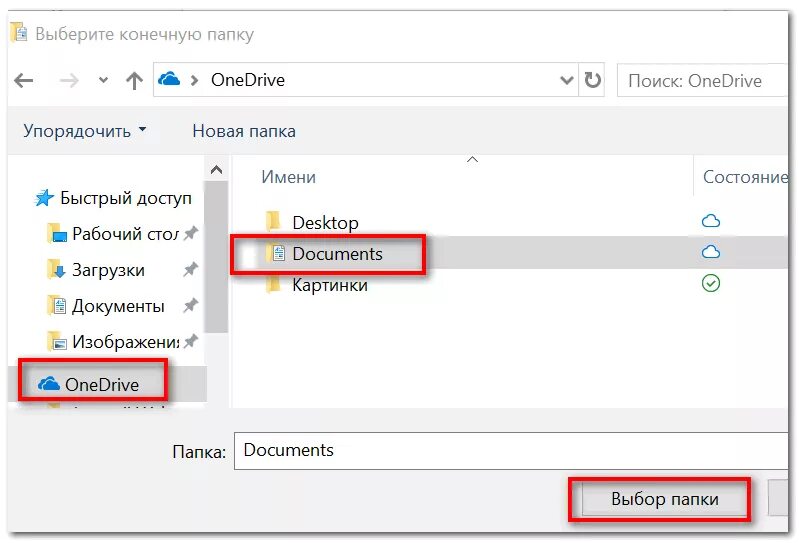This screenshot has width=799, height=543.
Task: Open Изображения in the sidebar
Action: pyautogui.click(x=125, y=342)
